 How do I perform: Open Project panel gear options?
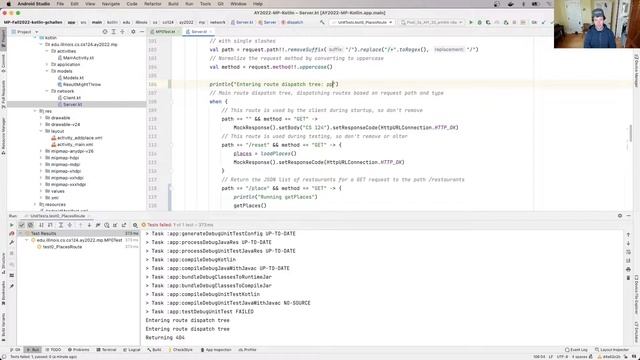click(x=133, y=31)
